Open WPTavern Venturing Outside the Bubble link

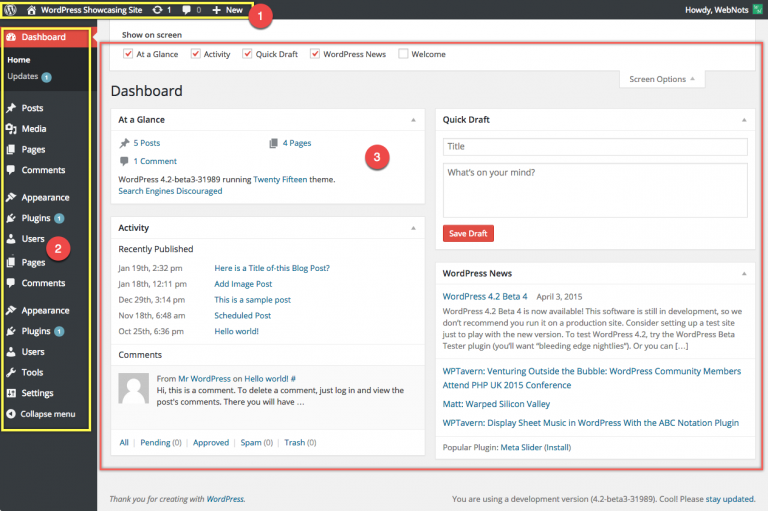pyautogui.click(x=592, y=378)
